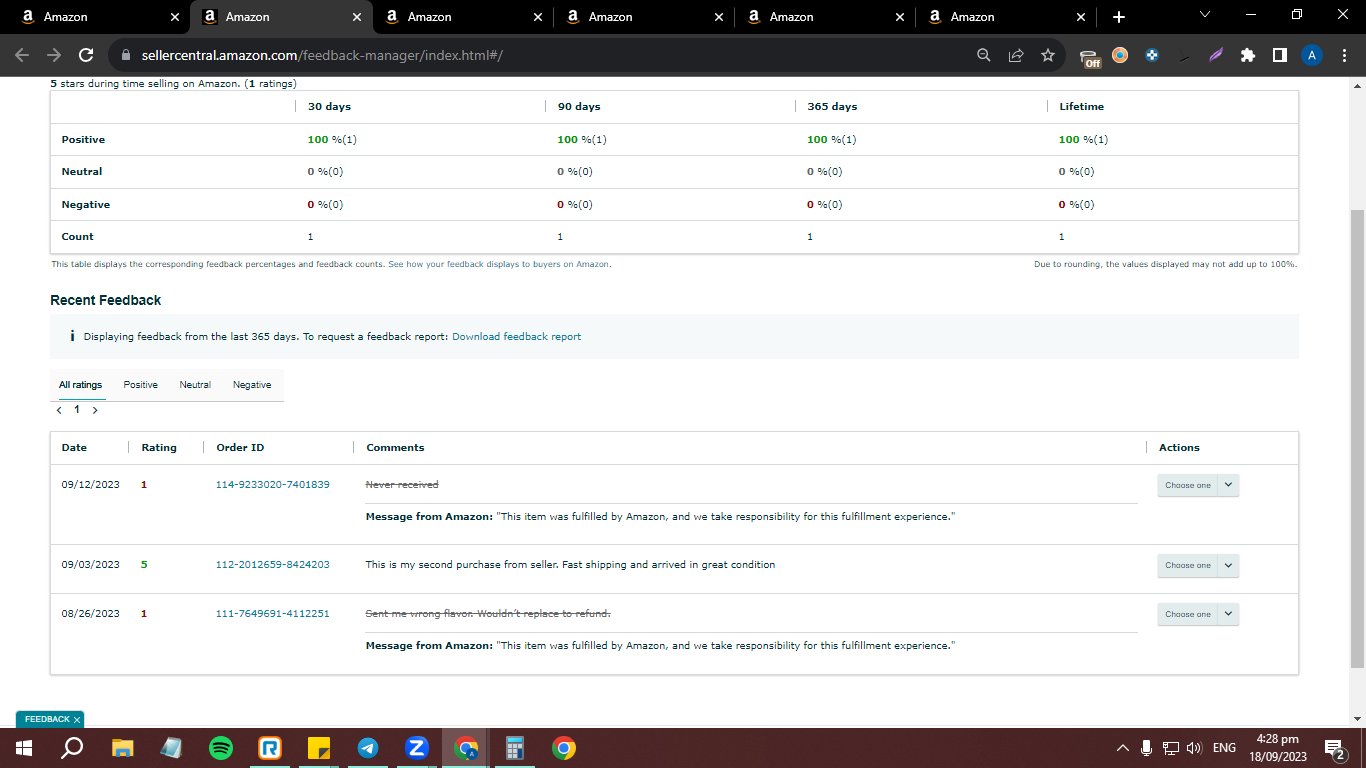
Task: Close the first Amazon browser tab
Action: (x=175, y=17)
